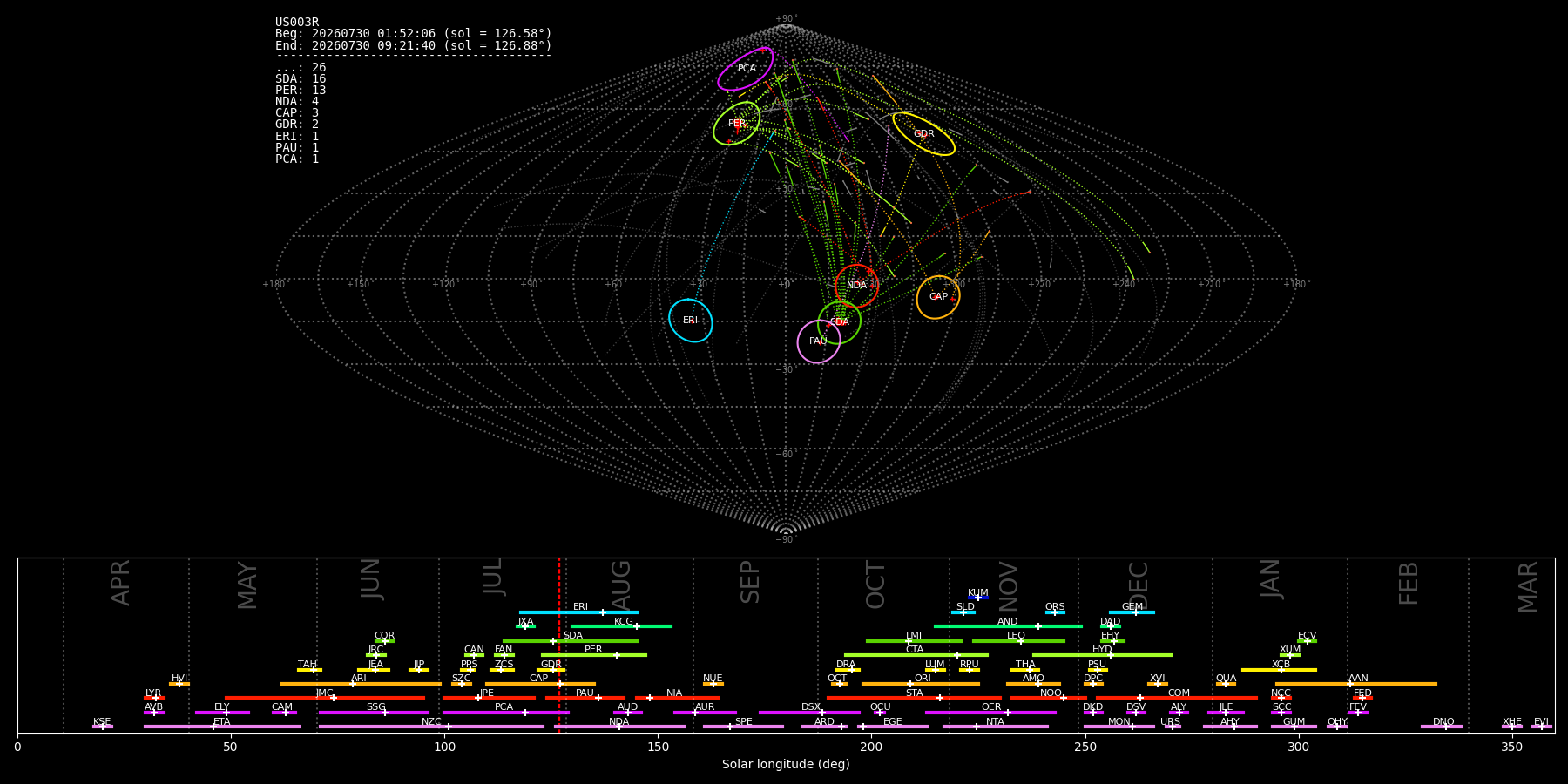Select the magenta PCA radiant ellipse on sky map
The width and height of the screenshot is (1568, 784).
click(746, 69)
